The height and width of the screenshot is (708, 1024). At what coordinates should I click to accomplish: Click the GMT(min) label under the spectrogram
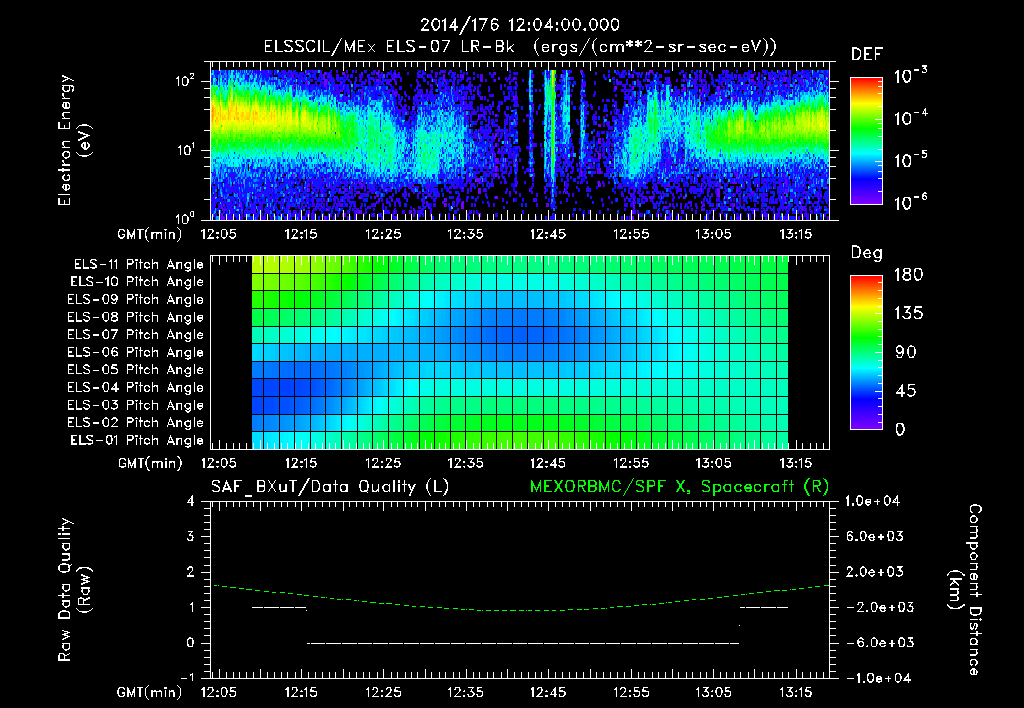150,234
